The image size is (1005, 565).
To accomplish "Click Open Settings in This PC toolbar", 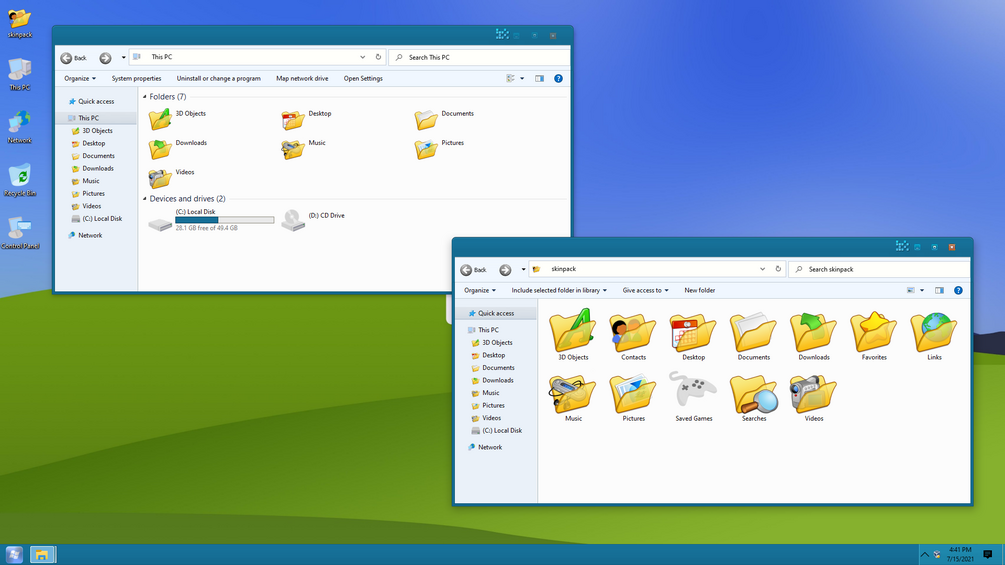I will click(363, 78).
